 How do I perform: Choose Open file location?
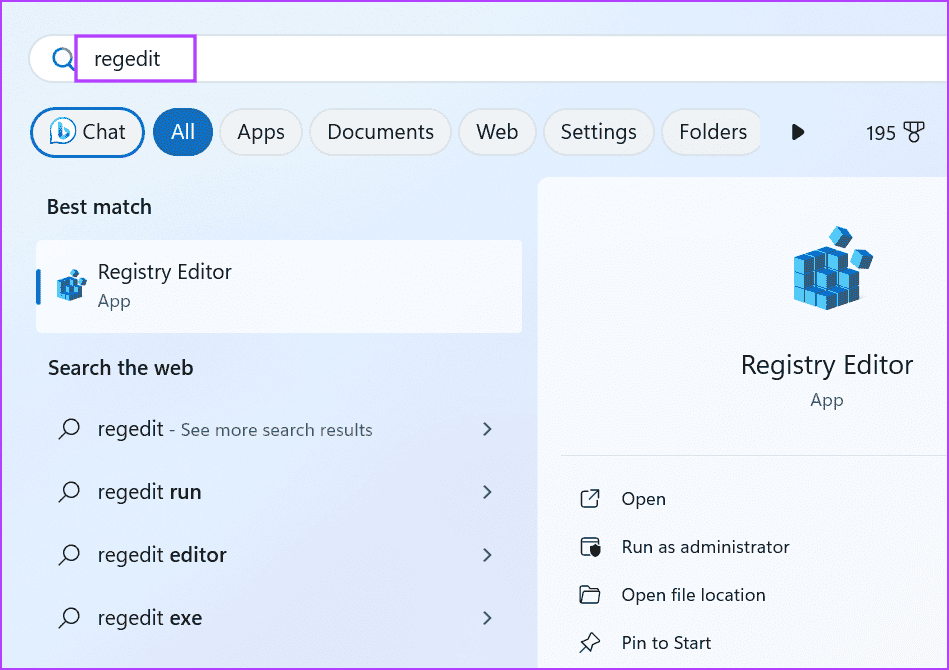point(693,595)
